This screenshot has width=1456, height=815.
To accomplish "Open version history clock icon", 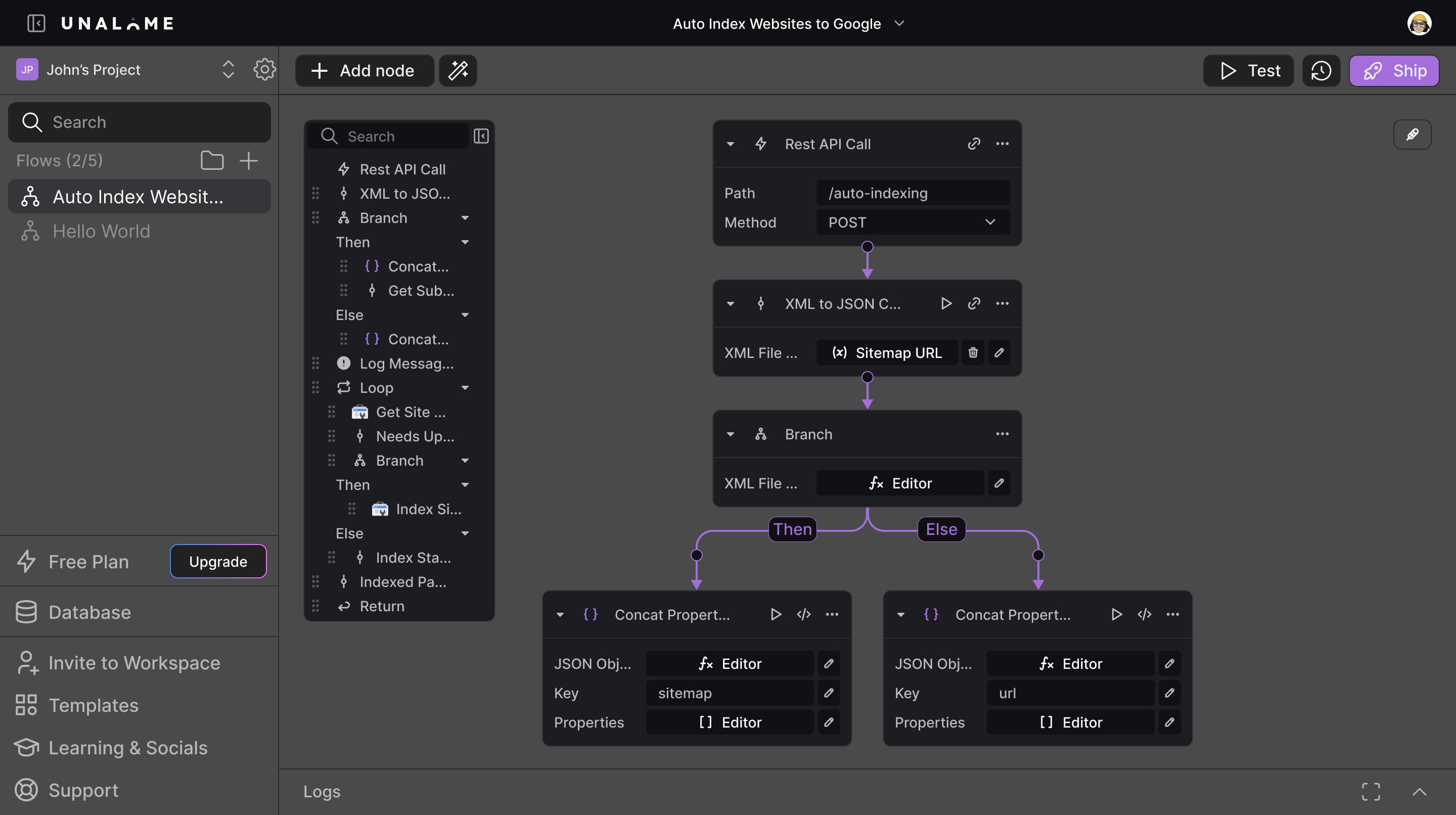I will pos(1321,71).
